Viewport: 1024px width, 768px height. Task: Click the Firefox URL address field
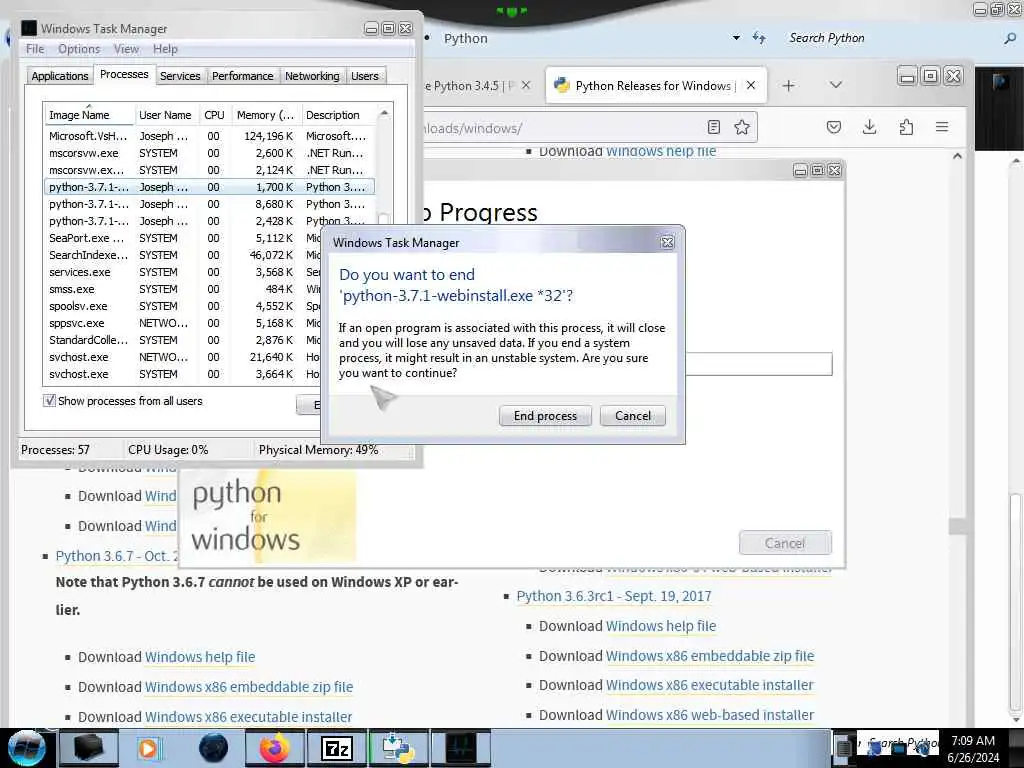coord(562,128)
